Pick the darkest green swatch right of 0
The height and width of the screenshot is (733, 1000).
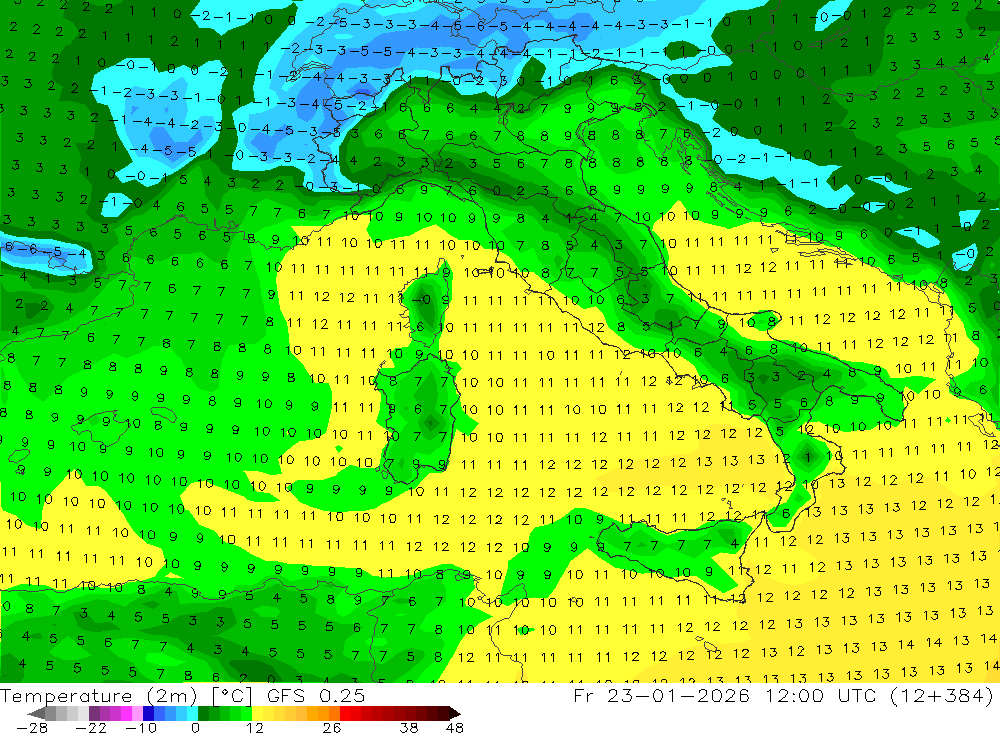[203, 714]
